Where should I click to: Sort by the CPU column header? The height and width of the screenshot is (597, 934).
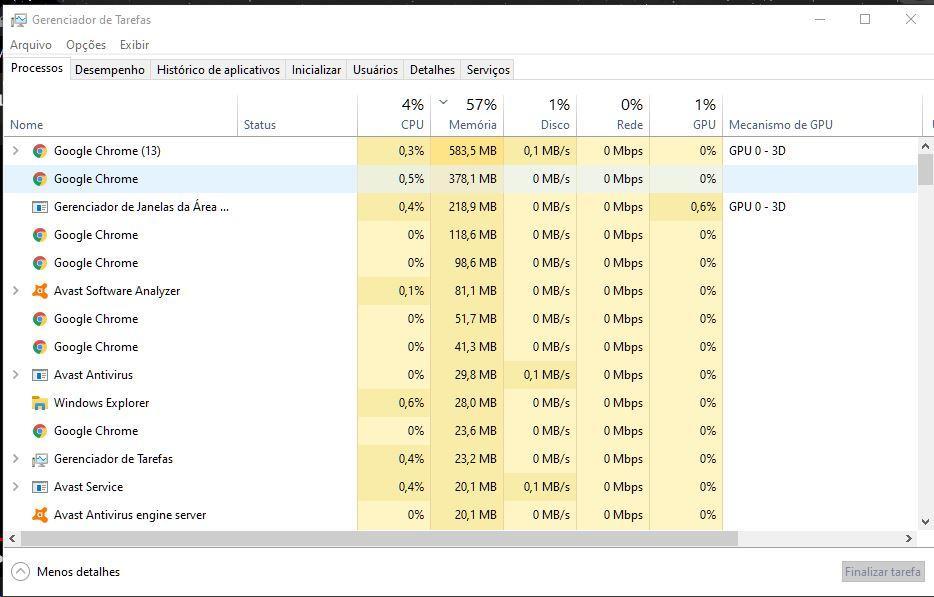coord(394,116)
